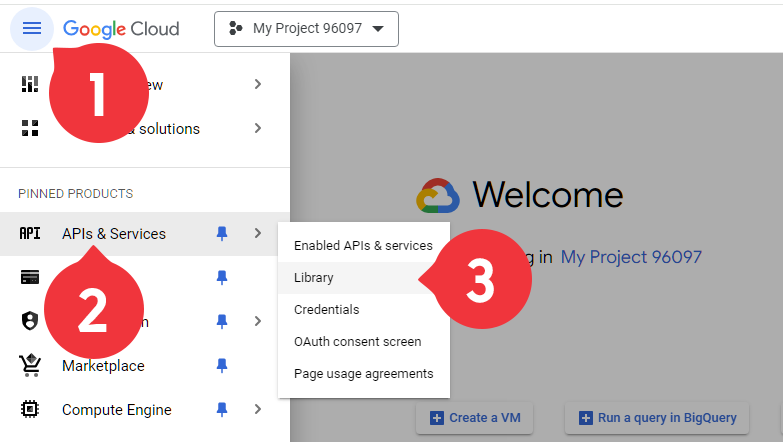
Task: Open the My Project 96097 link
Action: tap(631, 257)
